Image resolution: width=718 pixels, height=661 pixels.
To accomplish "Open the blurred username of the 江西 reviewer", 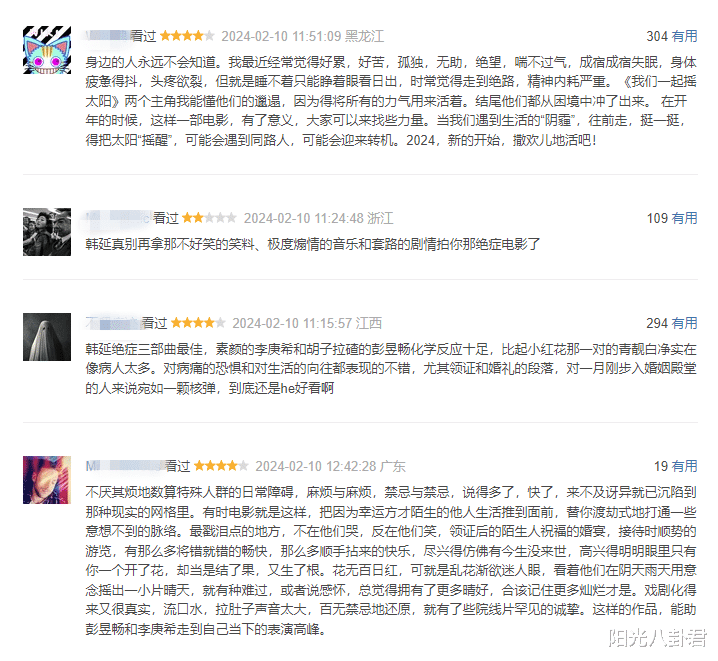I will coord(112,323).
